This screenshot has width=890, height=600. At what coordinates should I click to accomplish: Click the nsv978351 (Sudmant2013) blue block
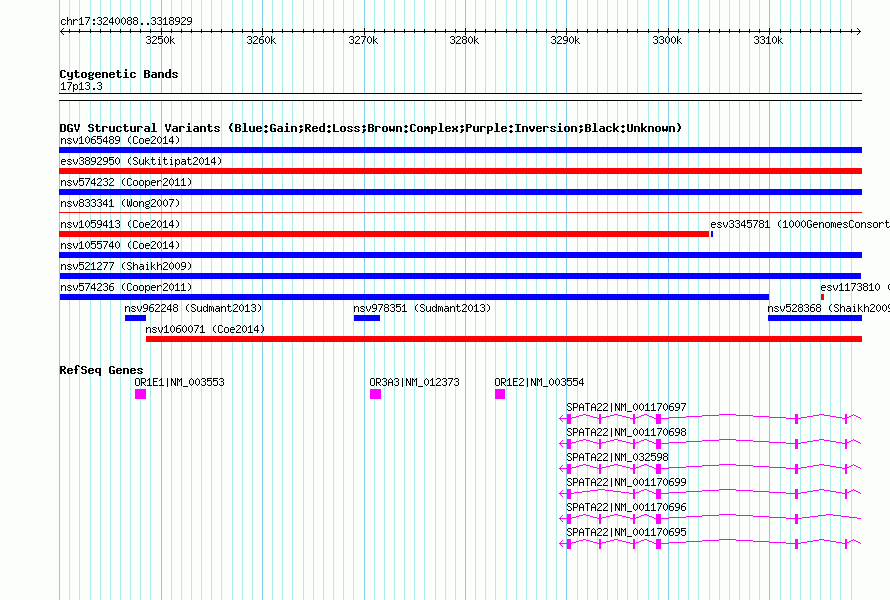(x=367, y=318)
